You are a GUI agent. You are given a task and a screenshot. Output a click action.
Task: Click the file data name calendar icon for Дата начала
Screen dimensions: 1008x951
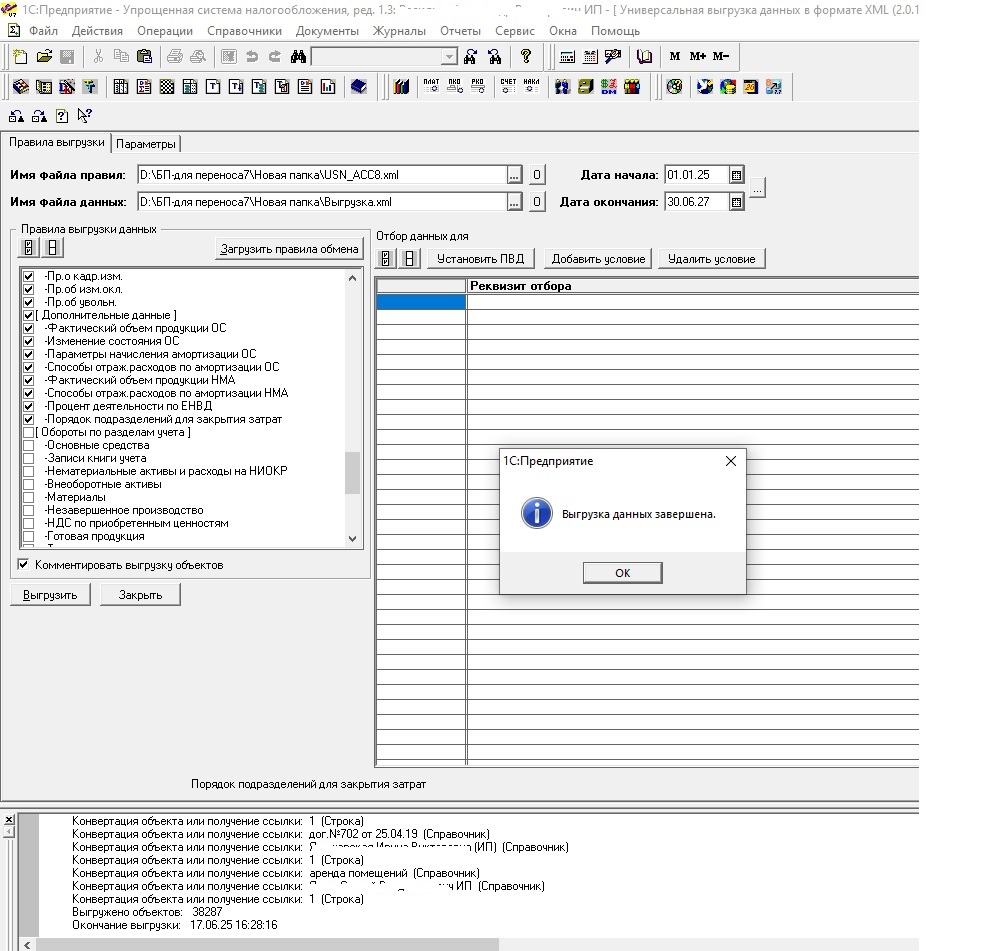click(736, 175)
